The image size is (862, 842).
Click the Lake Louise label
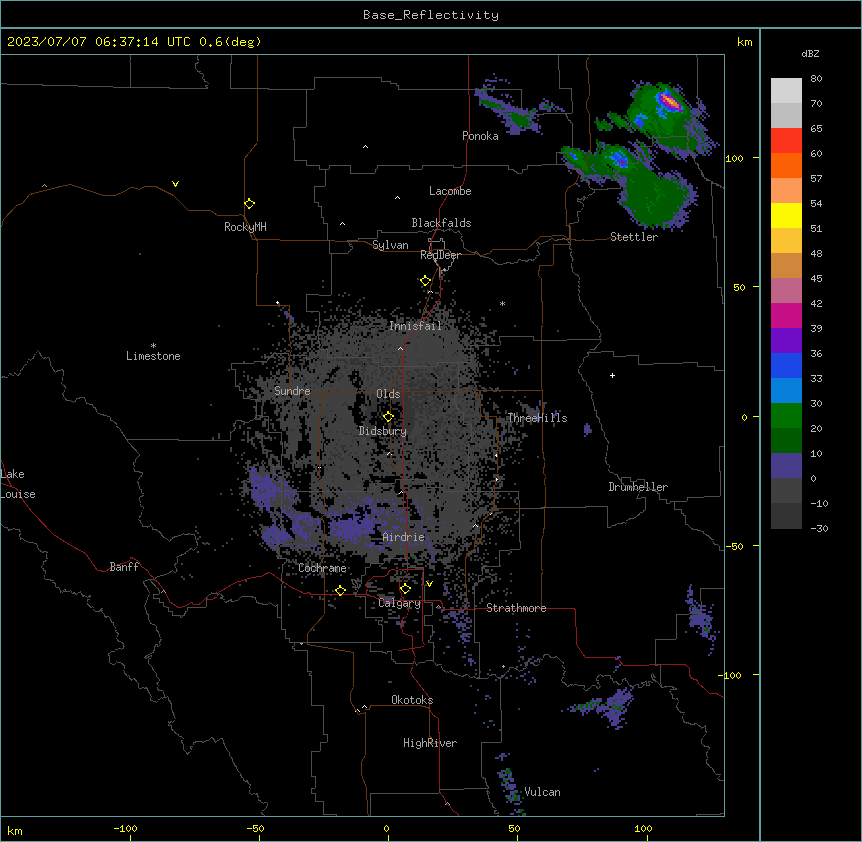pos(18,484)
